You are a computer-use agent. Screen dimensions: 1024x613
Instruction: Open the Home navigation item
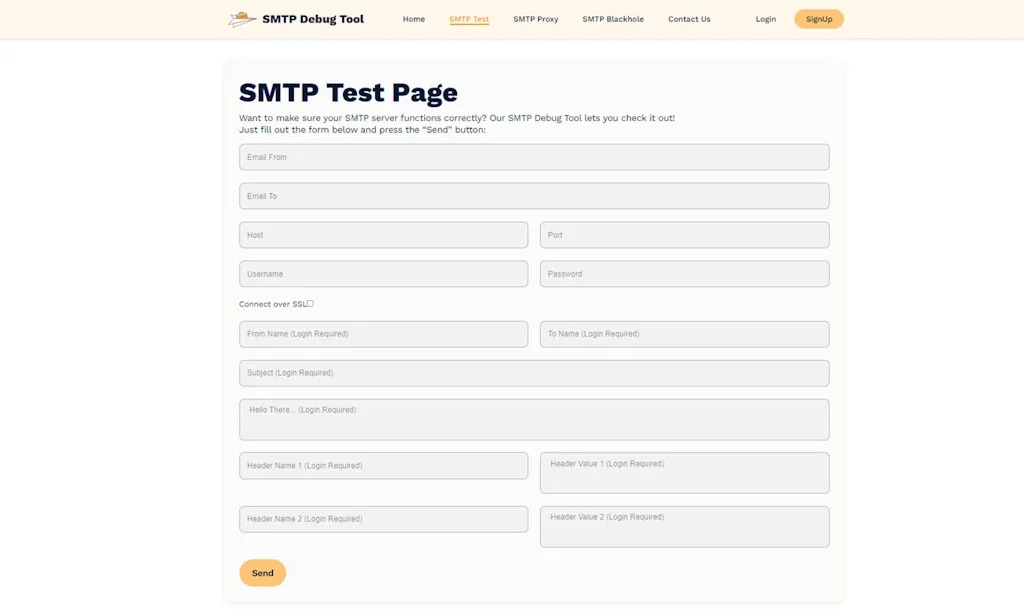[x=413, y=18]
